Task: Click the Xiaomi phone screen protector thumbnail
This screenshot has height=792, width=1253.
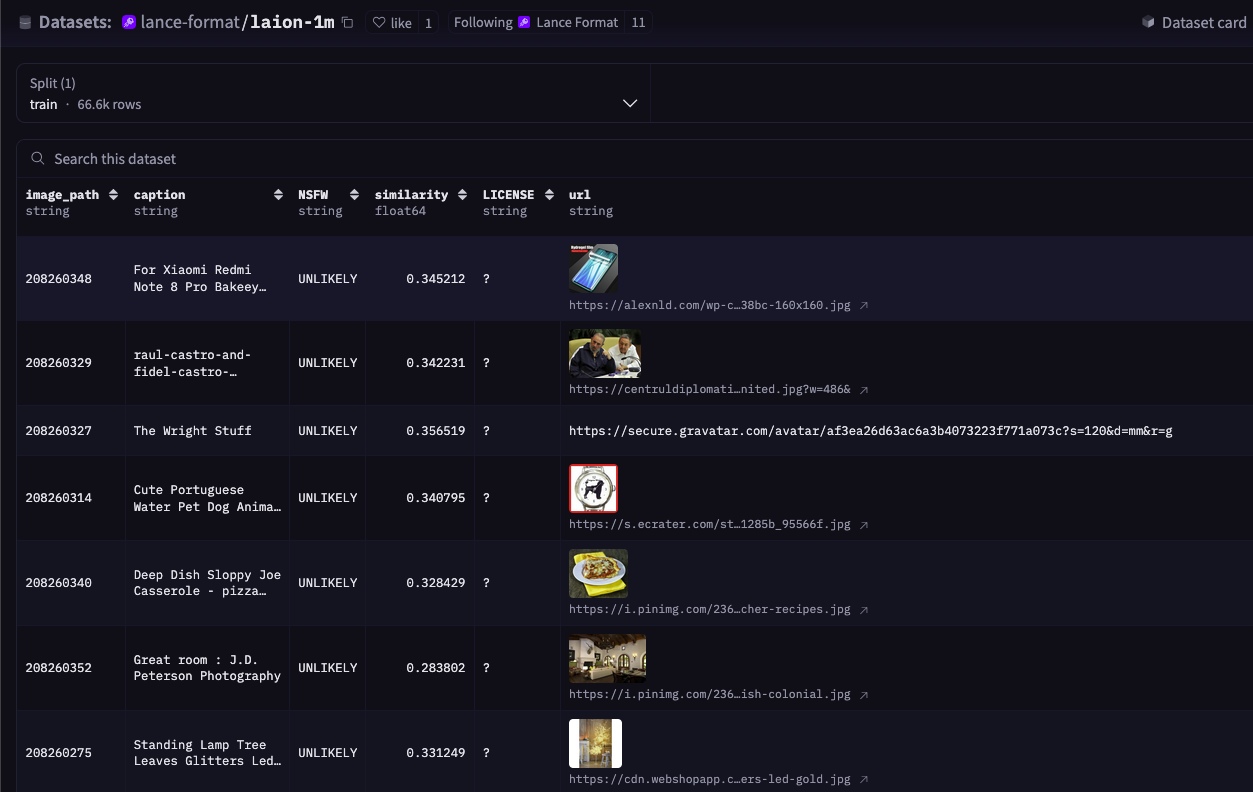Action: coord(593,268)
